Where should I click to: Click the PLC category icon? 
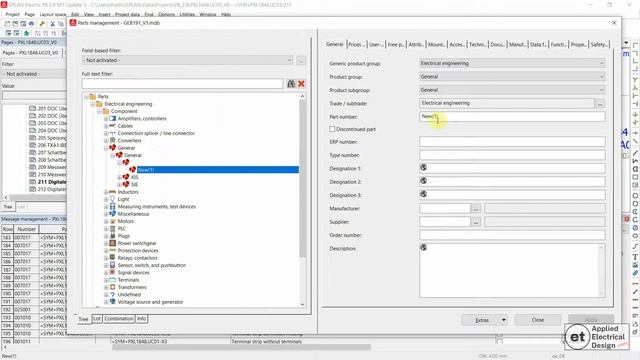tap(113, 229)
